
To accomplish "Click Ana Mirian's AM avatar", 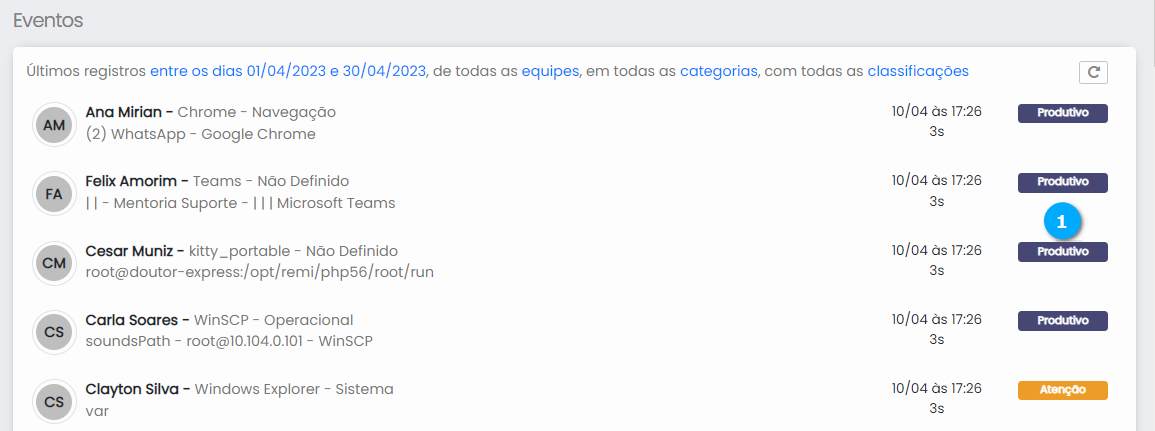I will pos(53,124).
